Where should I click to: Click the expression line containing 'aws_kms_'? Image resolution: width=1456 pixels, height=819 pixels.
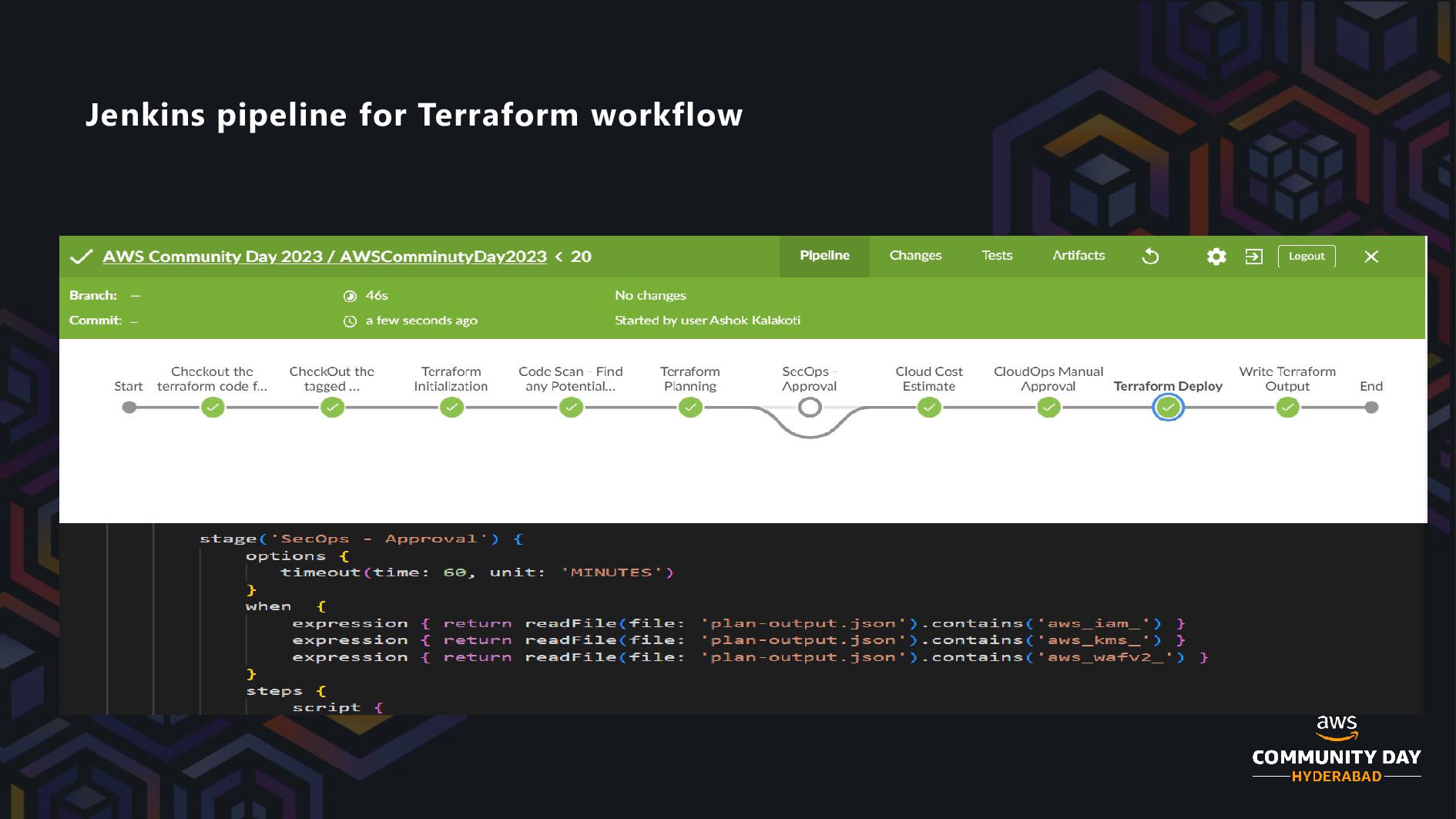738,640
